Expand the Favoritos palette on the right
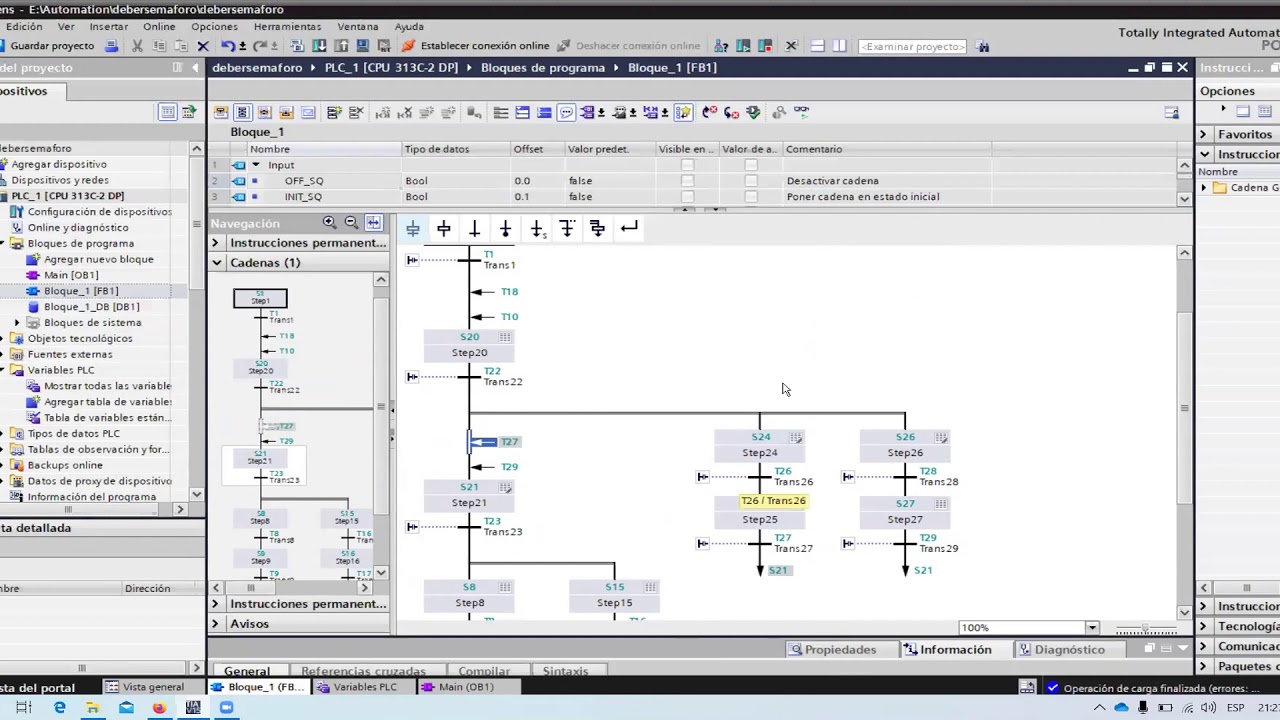The image size is (1280, 720). [1204, 134]
